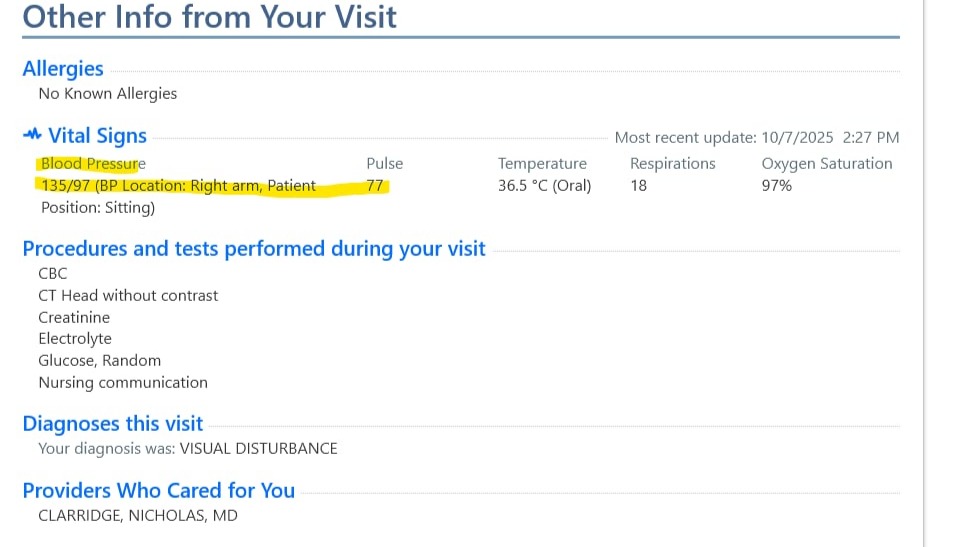Click the Electrolyte test entry
969x547 pixels.
click(x=75, y=339)
